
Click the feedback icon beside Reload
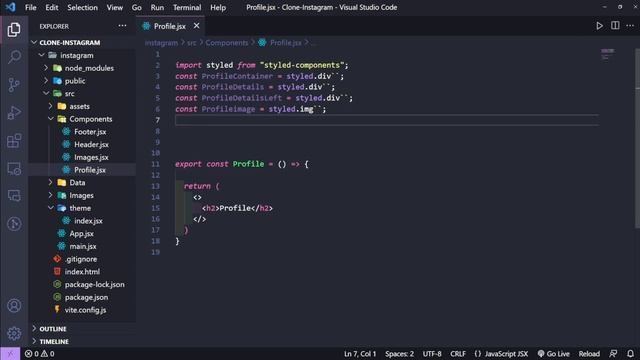coord(613,353)
